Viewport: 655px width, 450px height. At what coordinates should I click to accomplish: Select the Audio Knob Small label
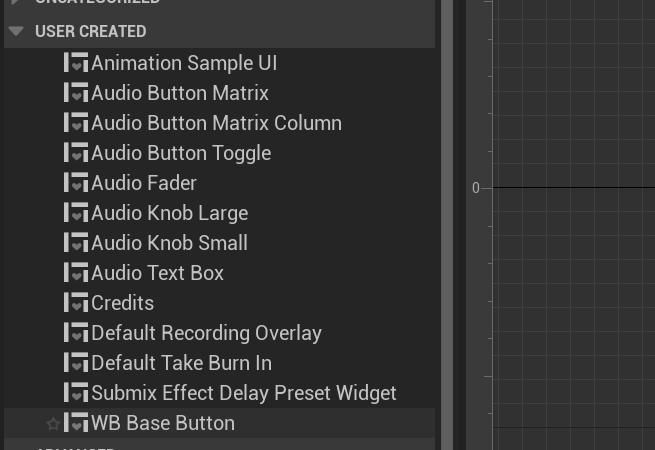click(x=169, y=243)
